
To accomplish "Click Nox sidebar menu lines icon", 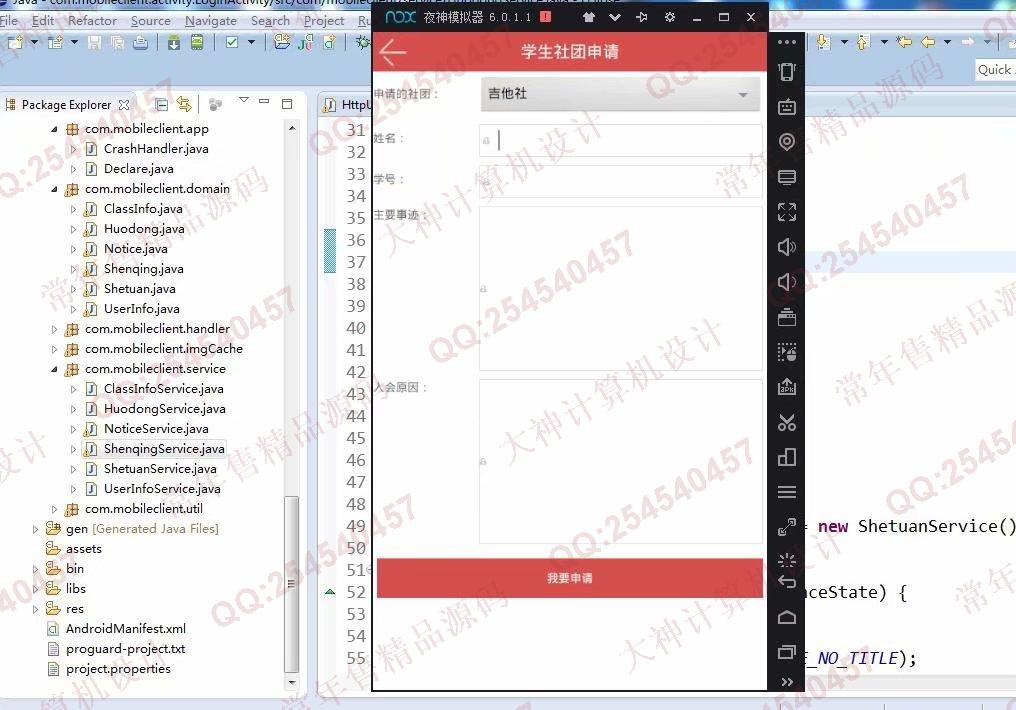I will pos(787,492).
